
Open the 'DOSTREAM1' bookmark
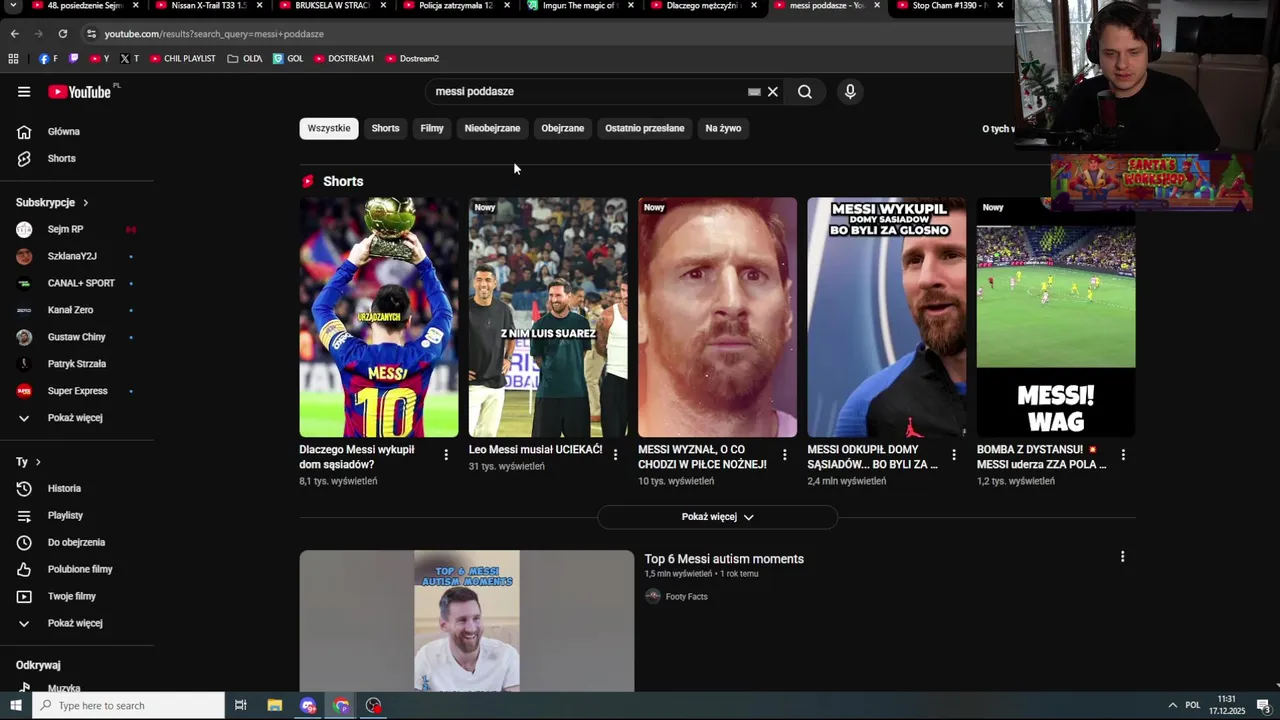tap(344, 59)
